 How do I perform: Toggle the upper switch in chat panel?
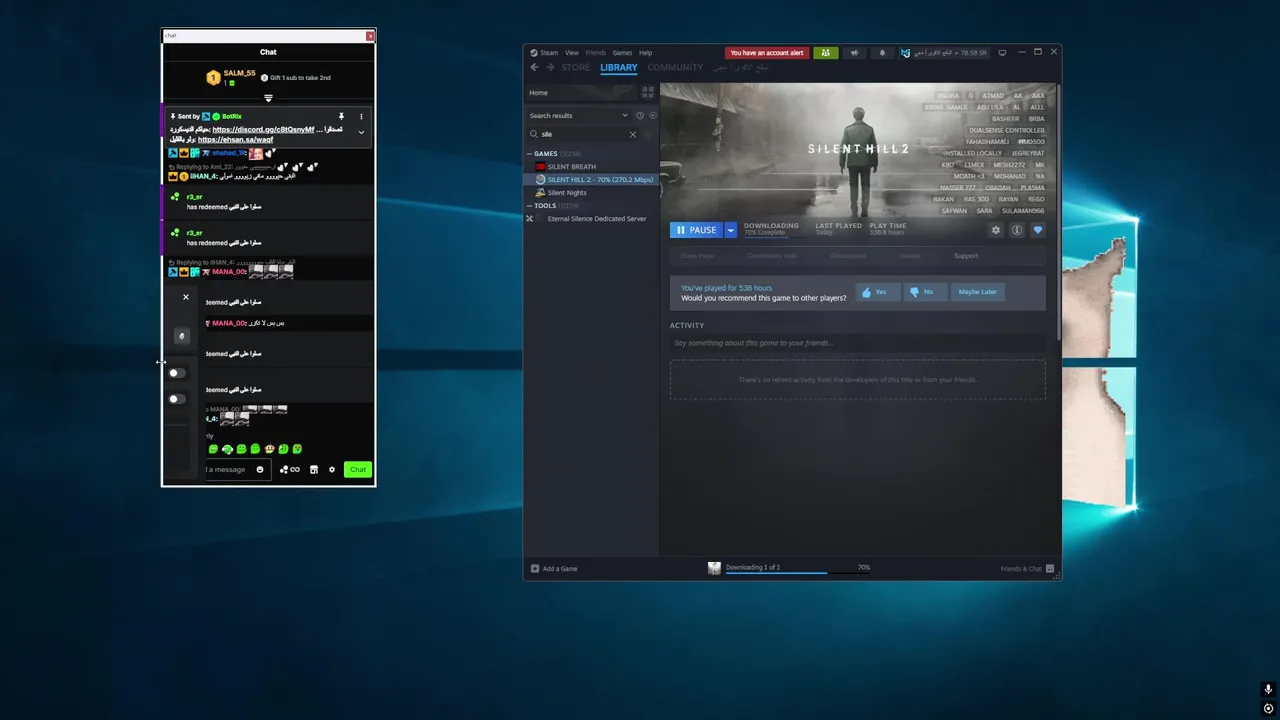pyautogui.click(x=177, y=373)
